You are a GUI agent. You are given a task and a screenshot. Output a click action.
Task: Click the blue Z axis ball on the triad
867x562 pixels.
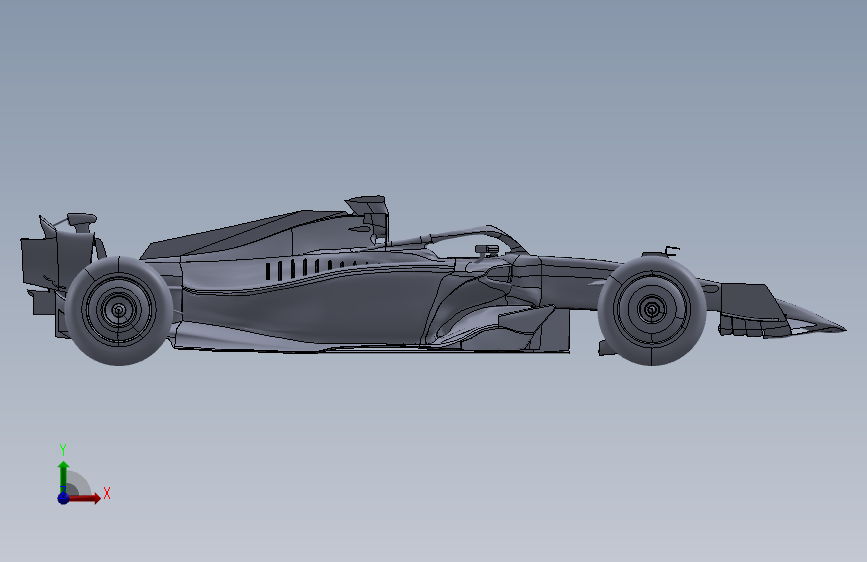point(63,498)
